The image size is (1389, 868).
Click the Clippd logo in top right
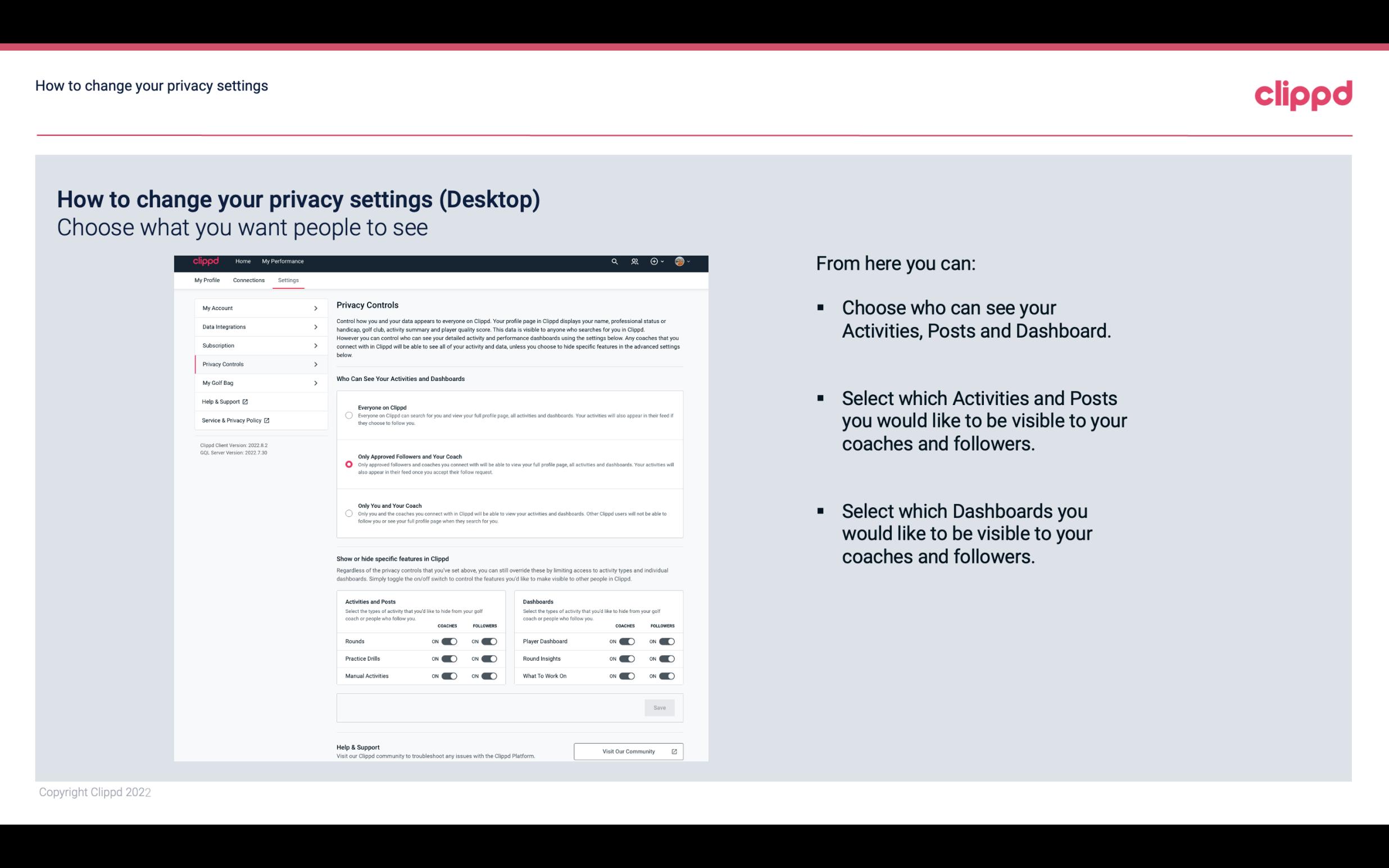(x=1303, y=93)
